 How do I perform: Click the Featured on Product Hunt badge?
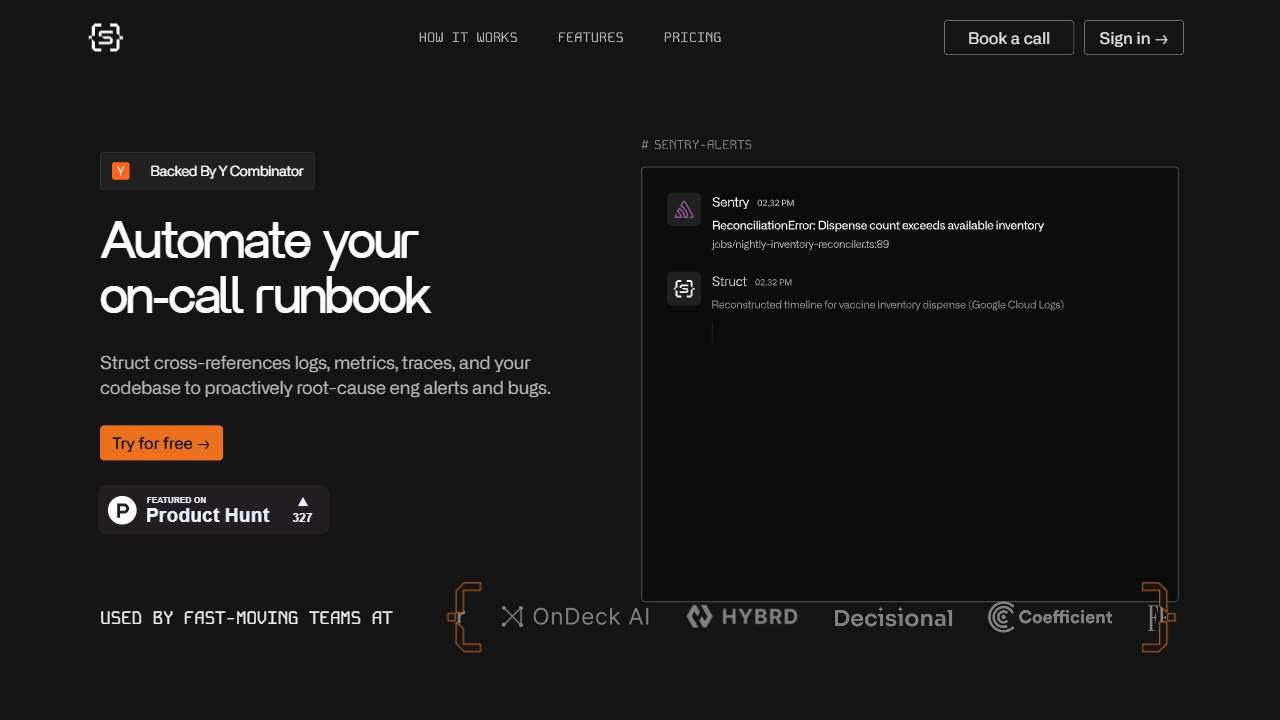[213, 510]
